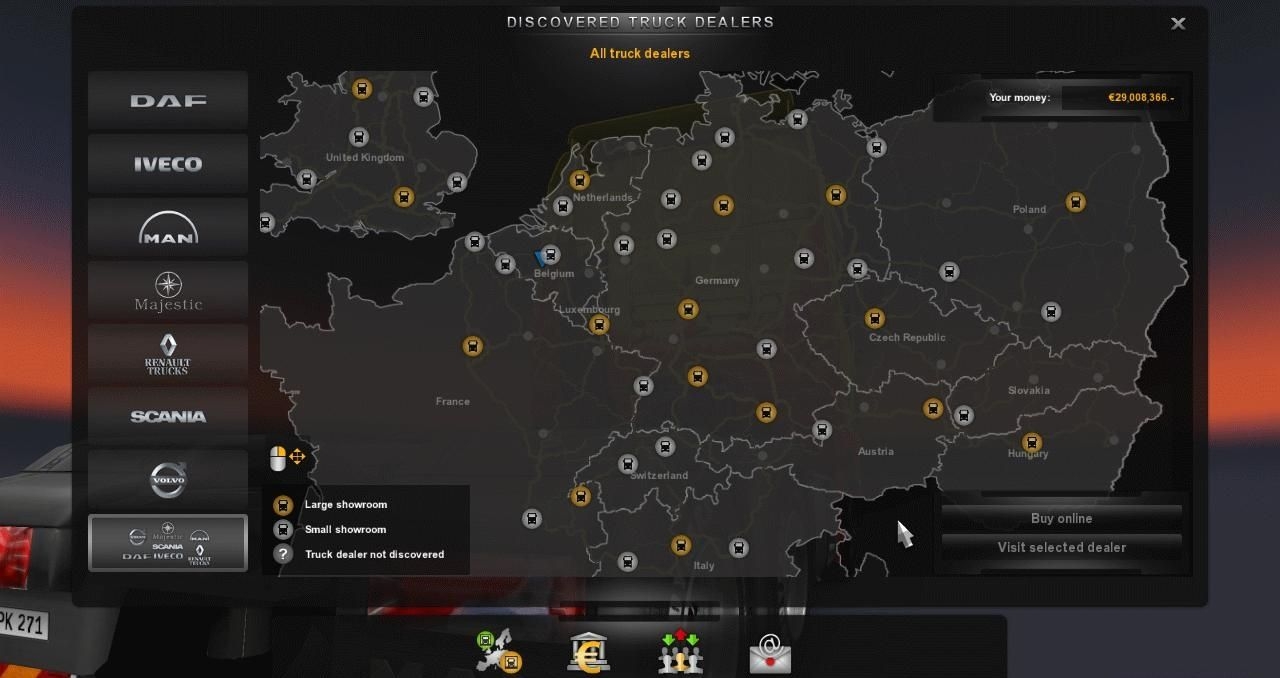The width and height of the screenshot is (1280, 678).
Task: Open the recruitment agency icon
Action: coord(680,651)
